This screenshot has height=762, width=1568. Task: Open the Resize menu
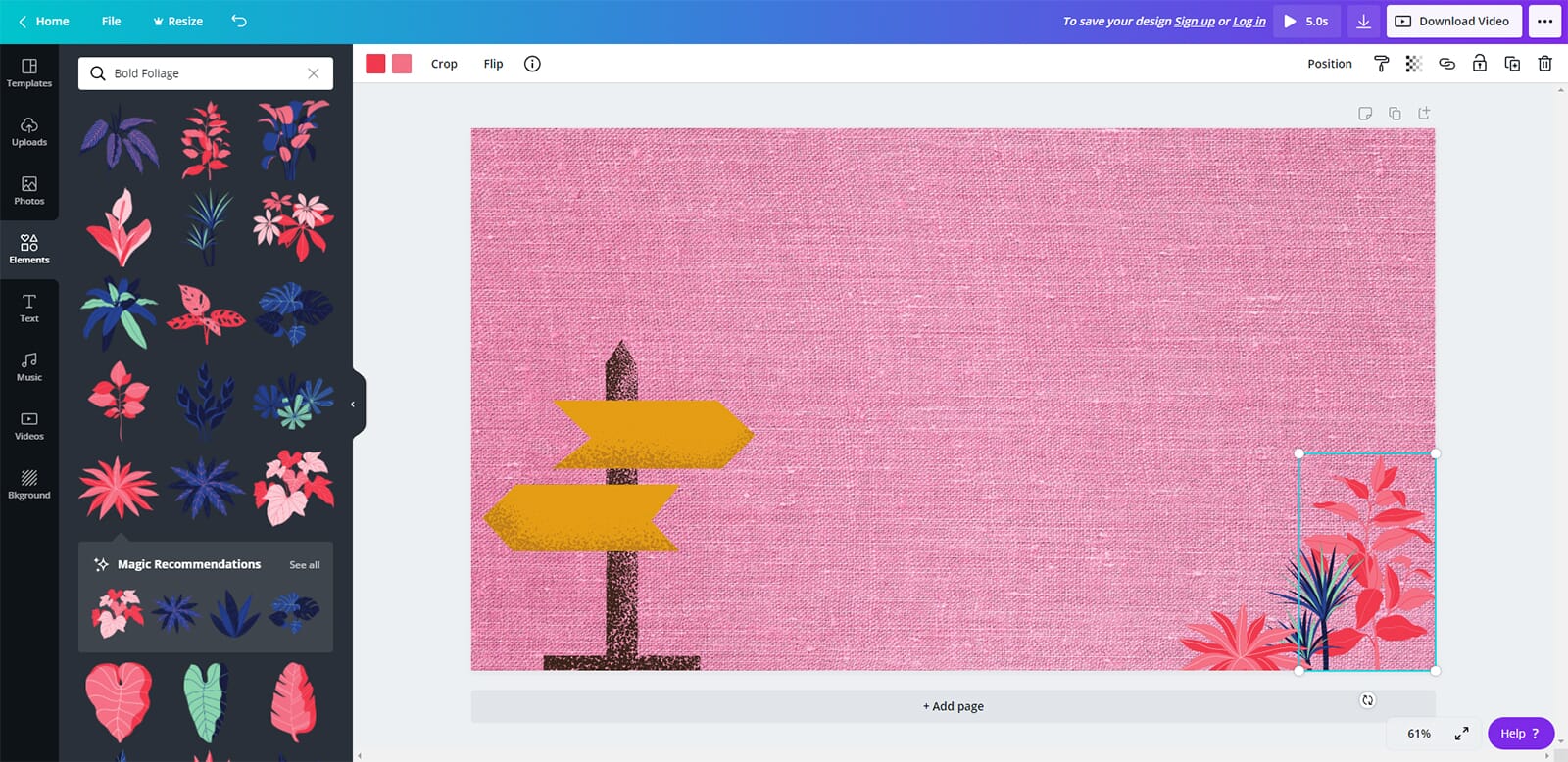tap(178, 21)
